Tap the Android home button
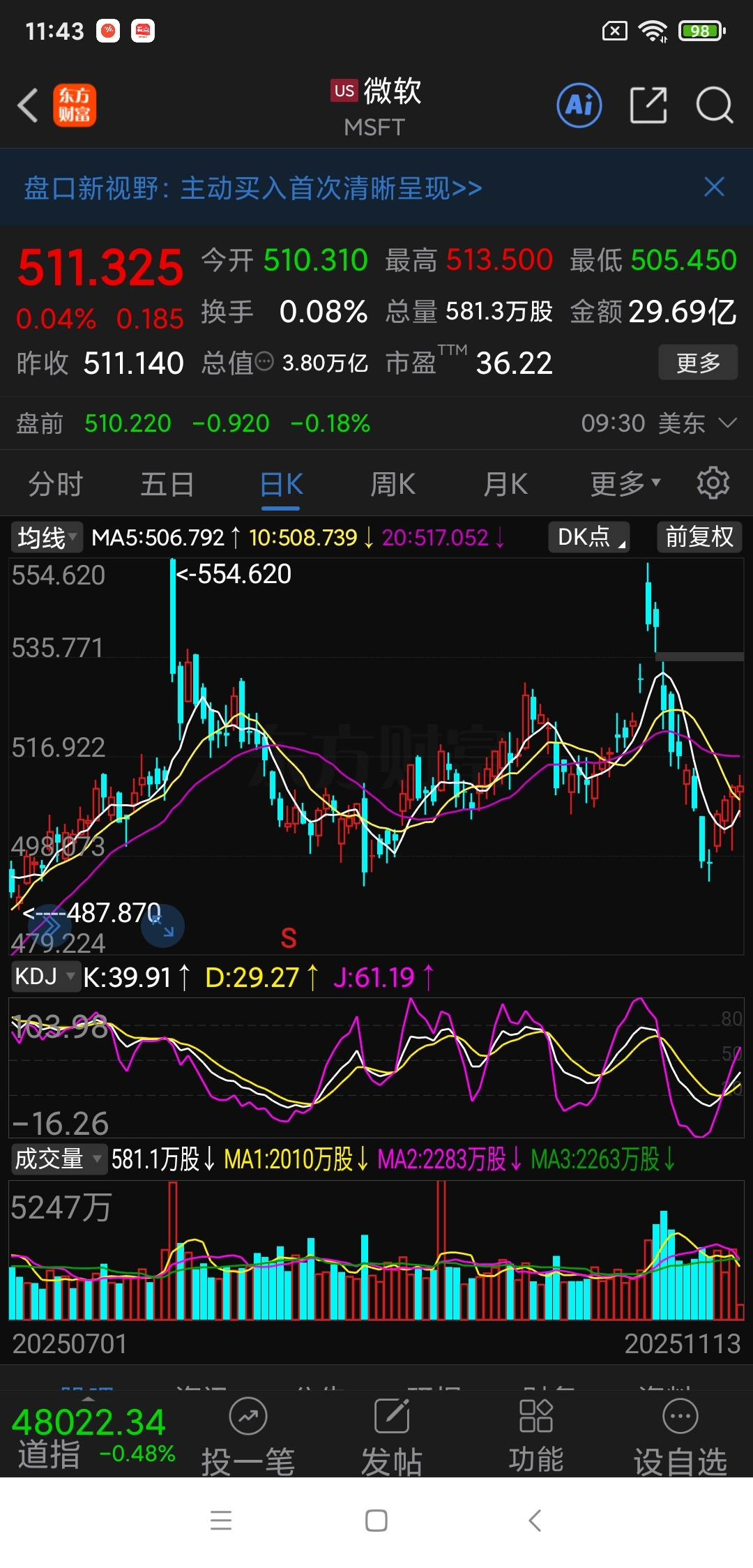The height and width of the screenshot is (1568, 753). tap(376, 1520)
